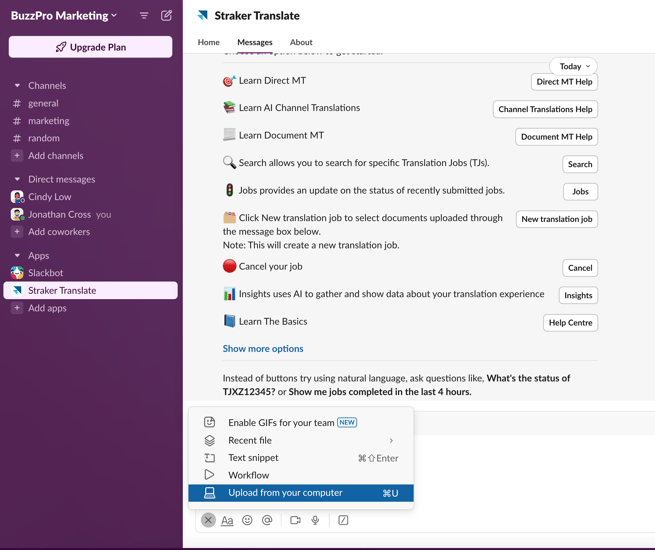Click the compose new message icon
The height and width of the screenshot is (550, 655).
(x=166, y=16)
